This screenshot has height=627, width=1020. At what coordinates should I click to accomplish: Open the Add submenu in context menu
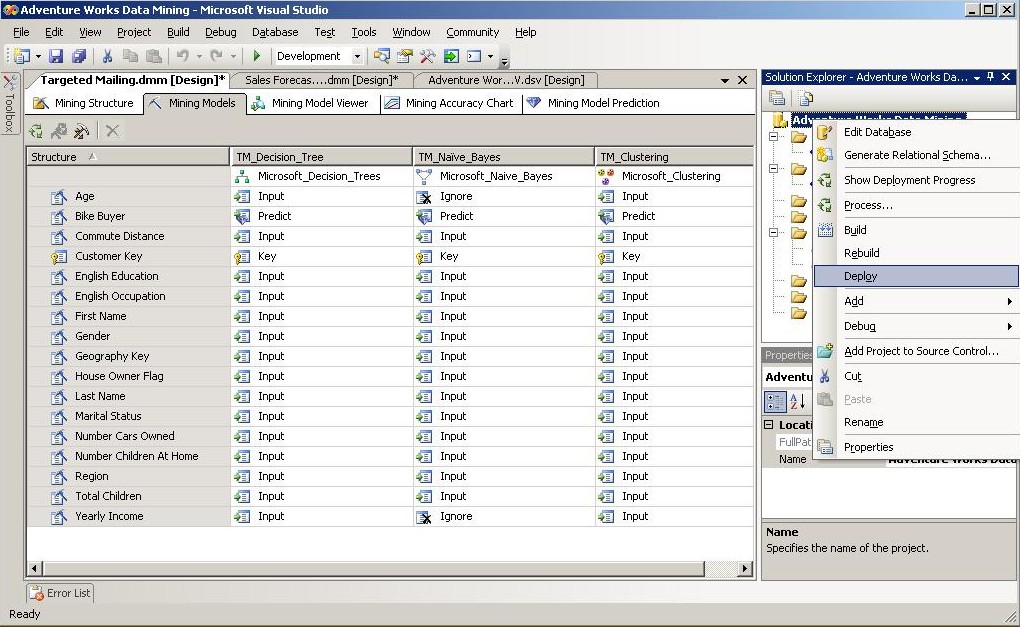917,301
